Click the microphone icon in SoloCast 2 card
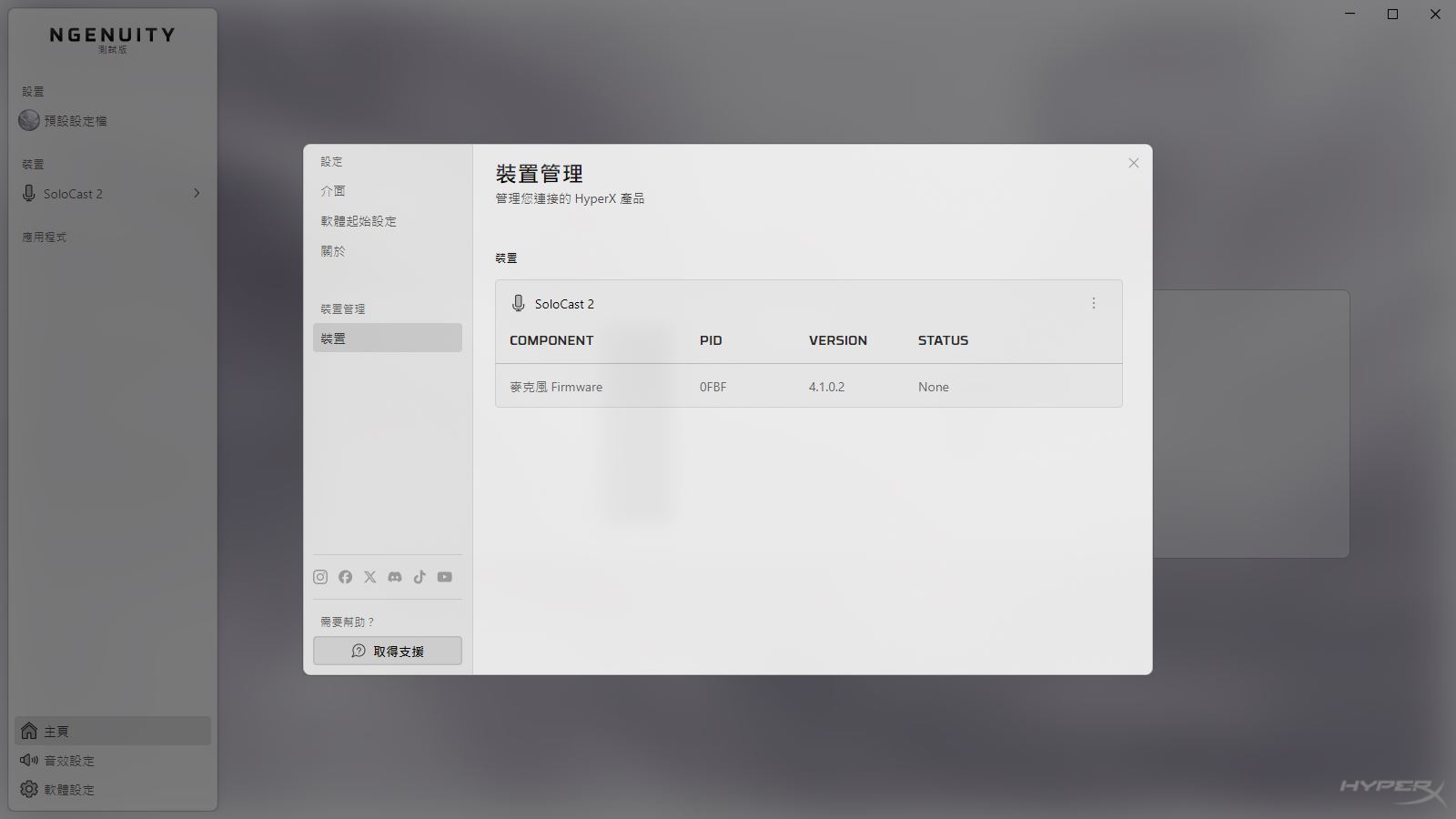The height and width of the screenshot is (819, 1456). pos(519,304)
